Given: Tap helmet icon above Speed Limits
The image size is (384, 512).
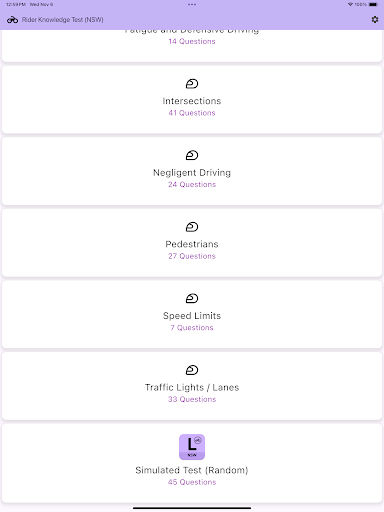Looking at the screenshot, I should coord(192,298).
